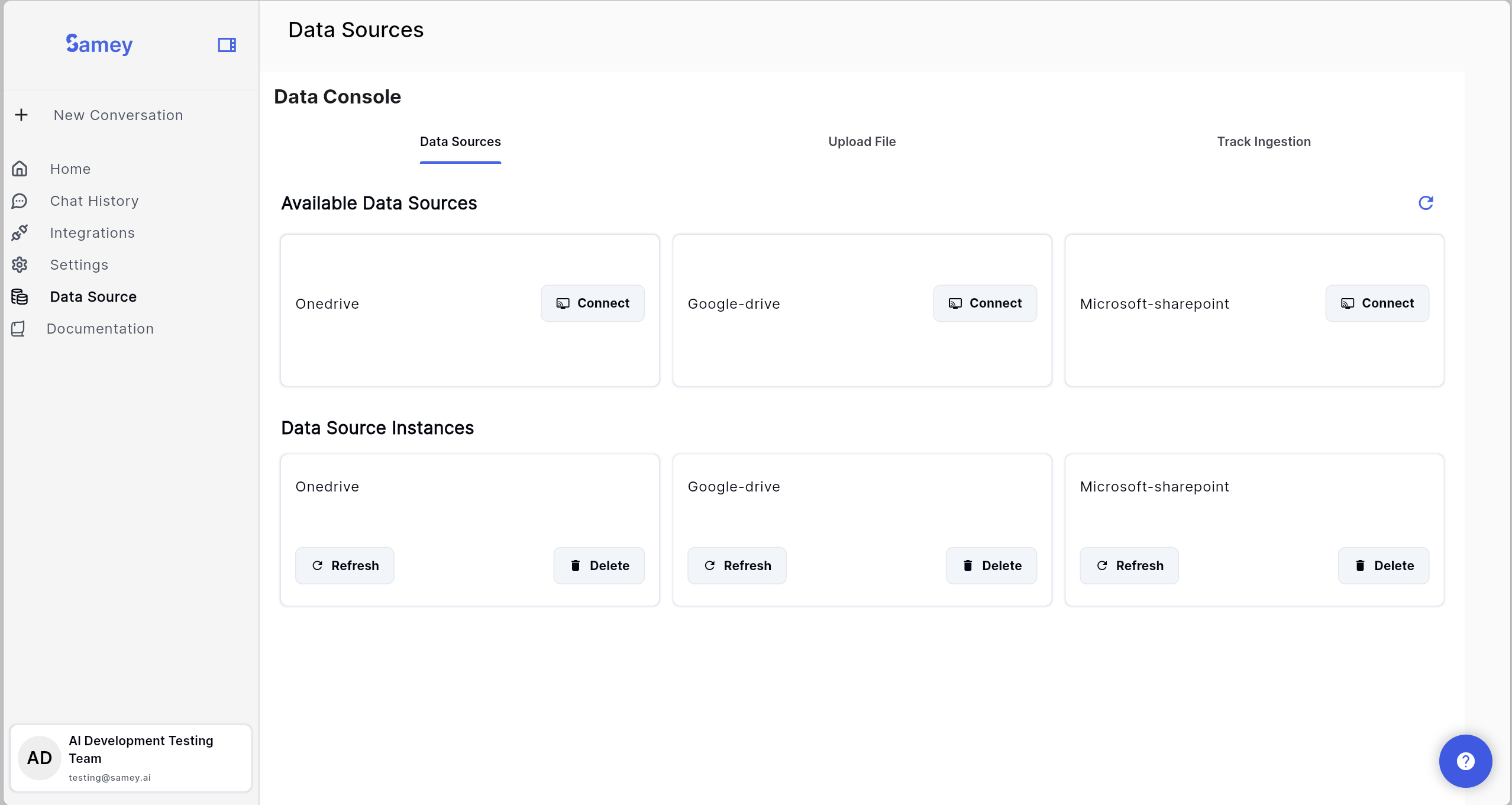Viewport: 1512px width, 805px height.
Task: Click the AD avatar circle
Action: (40, 758)
